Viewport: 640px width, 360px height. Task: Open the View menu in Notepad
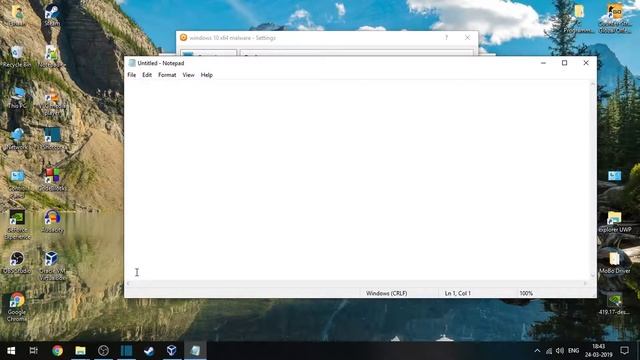pyautogui.click(x=188, y=75)
